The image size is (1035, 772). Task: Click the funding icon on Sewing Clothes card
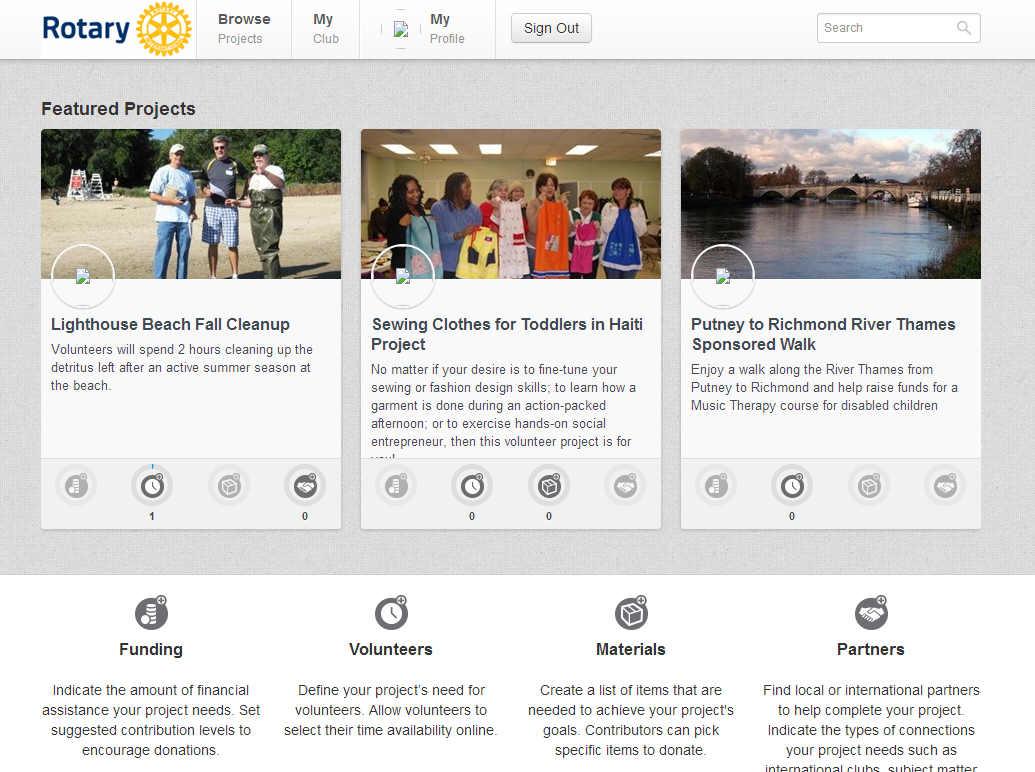click(396, 486)
